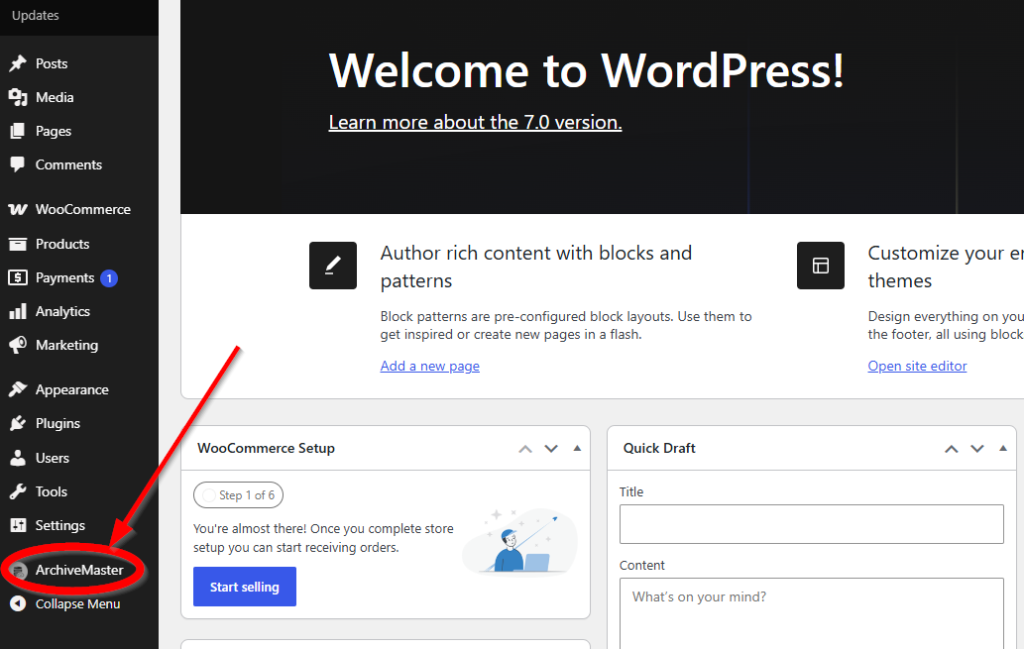Open the Appearance menu label
The height and width of the screenshot is (649, 1024).
(x=72, y=390)
